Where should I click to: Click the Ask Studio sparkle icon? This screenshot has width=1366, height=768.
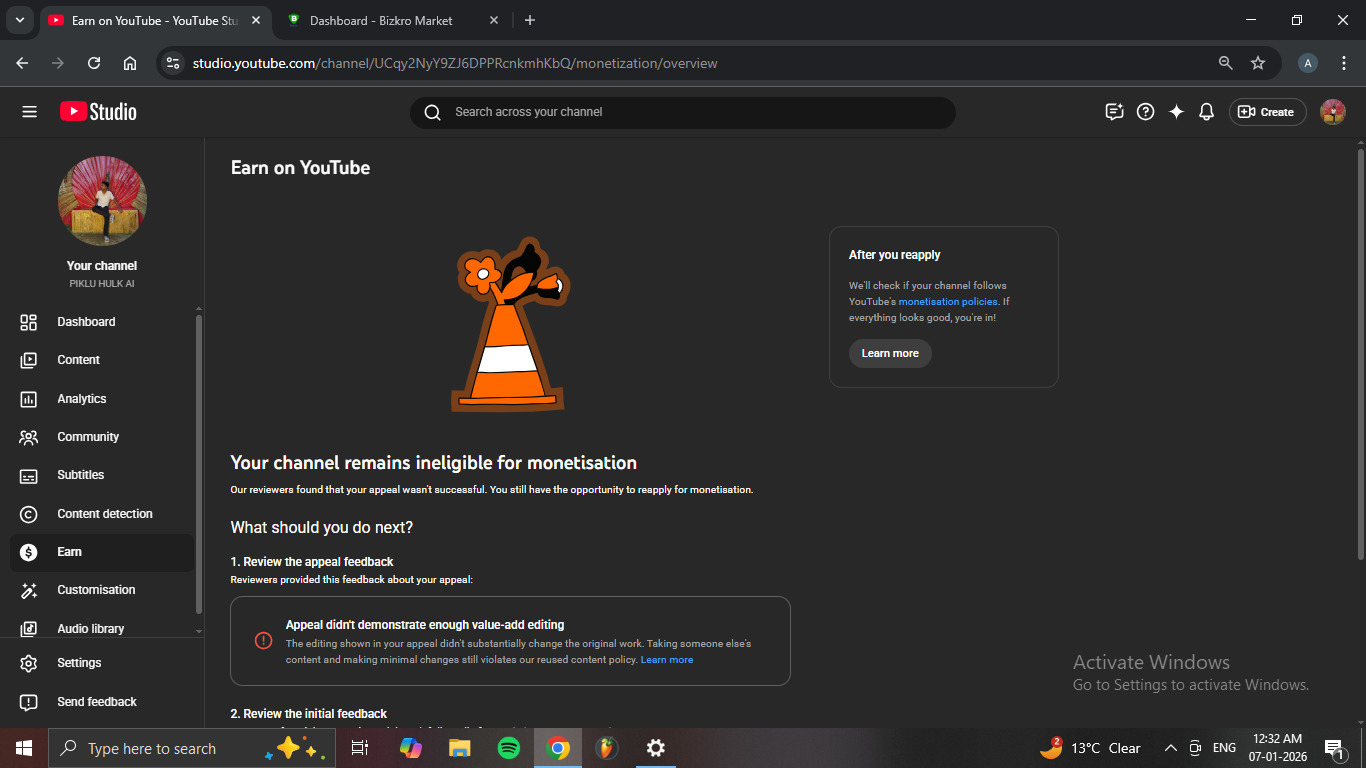coord(1176,112)
